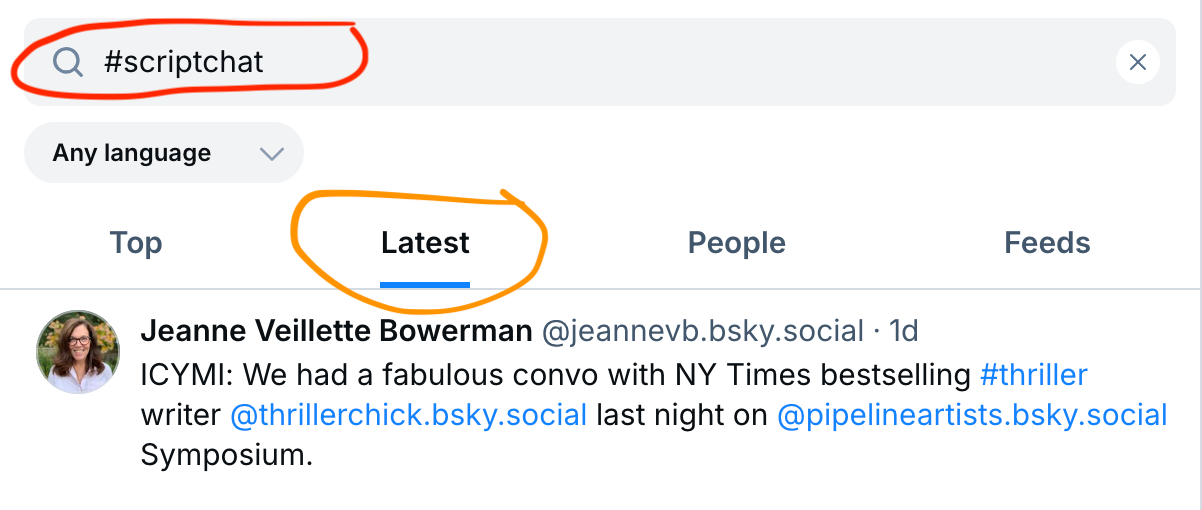Viewport: 1202px width, 510px height.
Task: Click the #scriptchat search query text
Action: tap(184, 62)
